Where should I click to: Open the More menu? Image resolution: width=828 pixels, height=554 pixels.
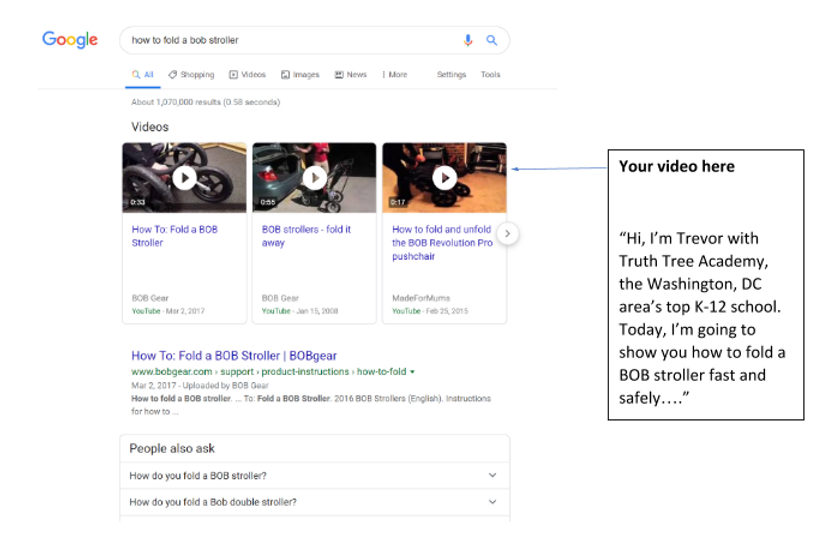coord(394,74)
